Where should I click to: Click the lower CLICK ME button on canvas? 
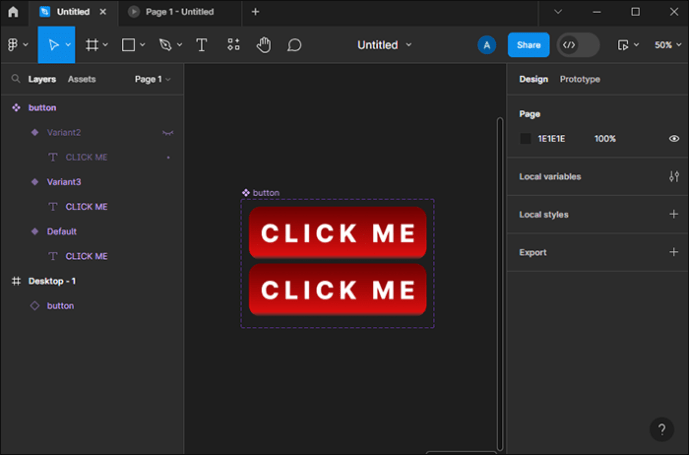337,290
